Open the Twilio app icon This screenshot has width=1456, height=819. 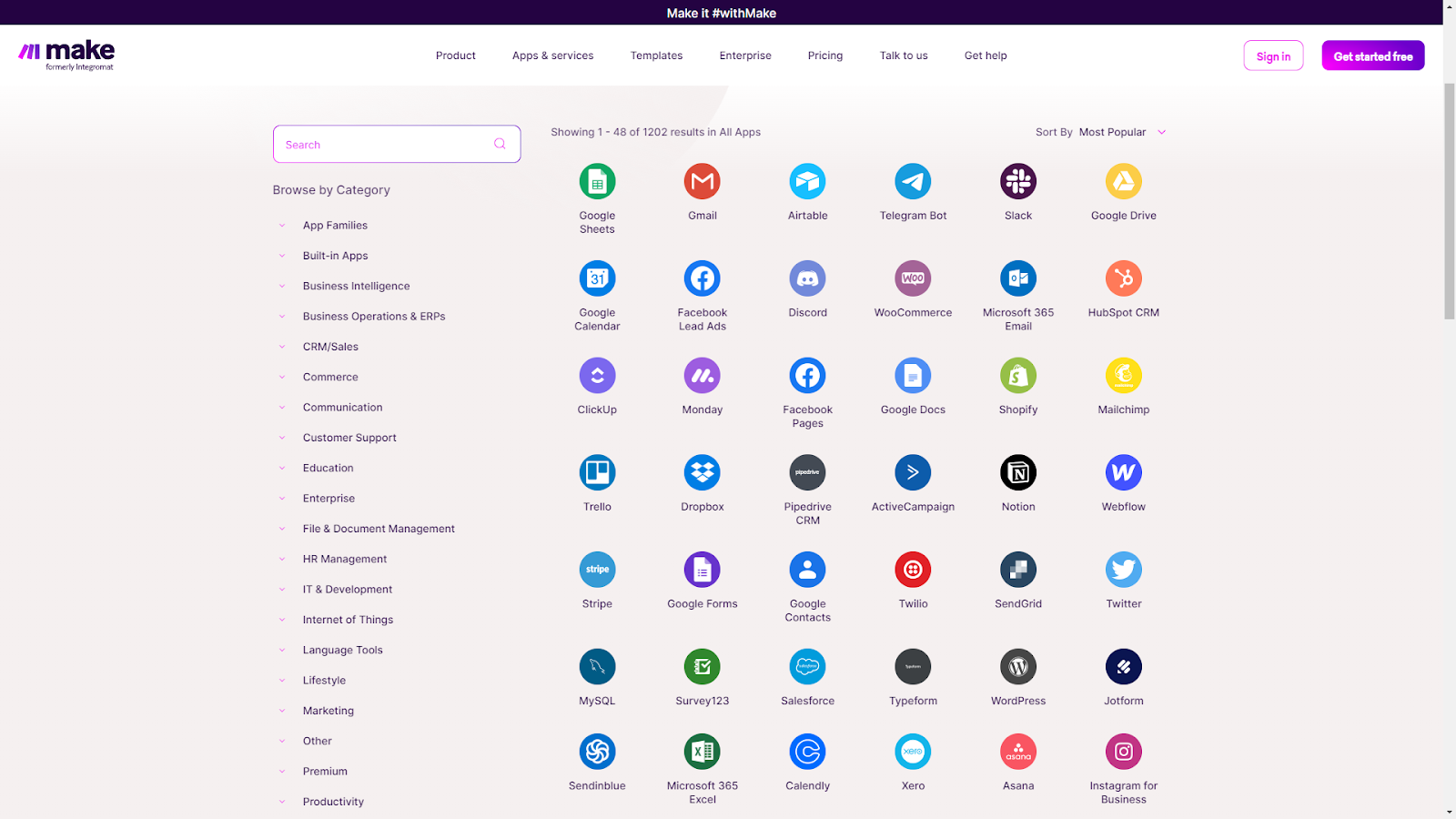coord(913,570)
